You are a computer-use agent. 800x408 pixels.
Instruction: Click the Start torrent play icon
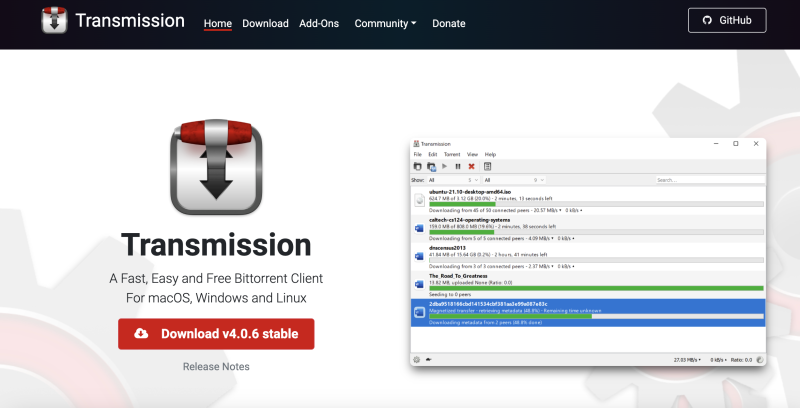pos(445,166)
